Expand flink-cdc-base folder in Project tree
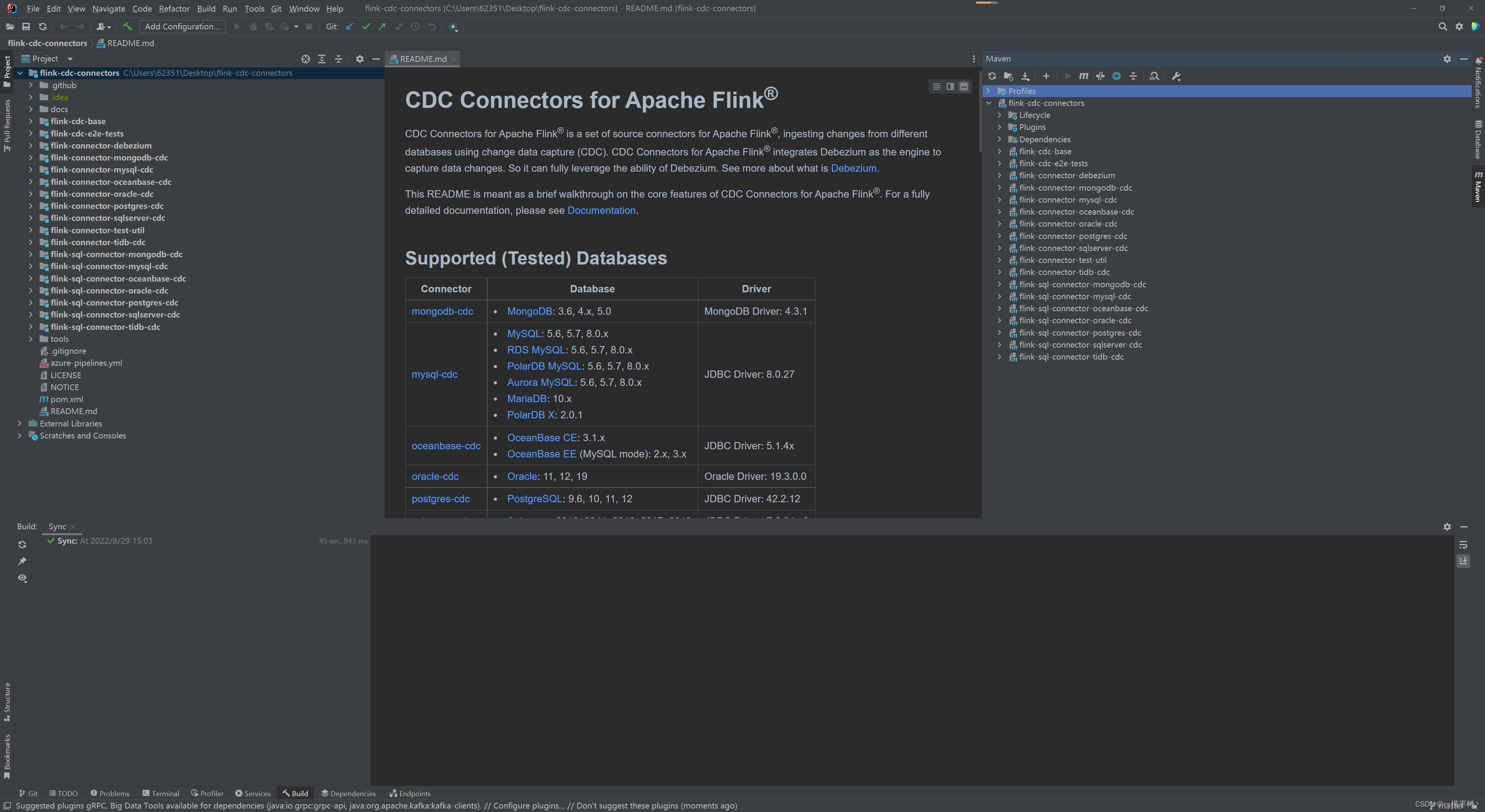The height and width of the screenshot is (812, 1485). pos(31,121)
